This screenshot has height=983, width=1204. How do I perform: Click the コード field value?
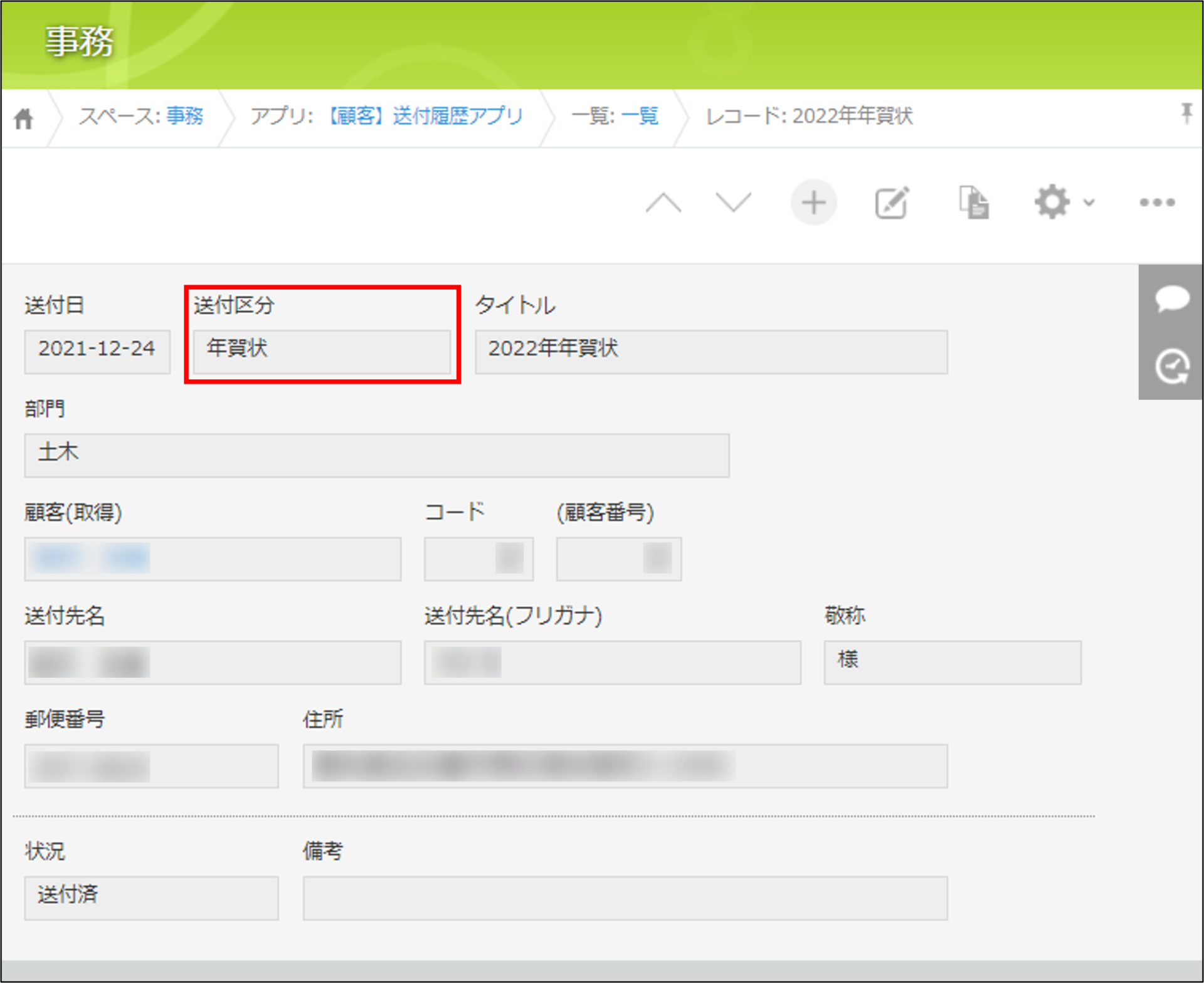click(x=478, y=559)
